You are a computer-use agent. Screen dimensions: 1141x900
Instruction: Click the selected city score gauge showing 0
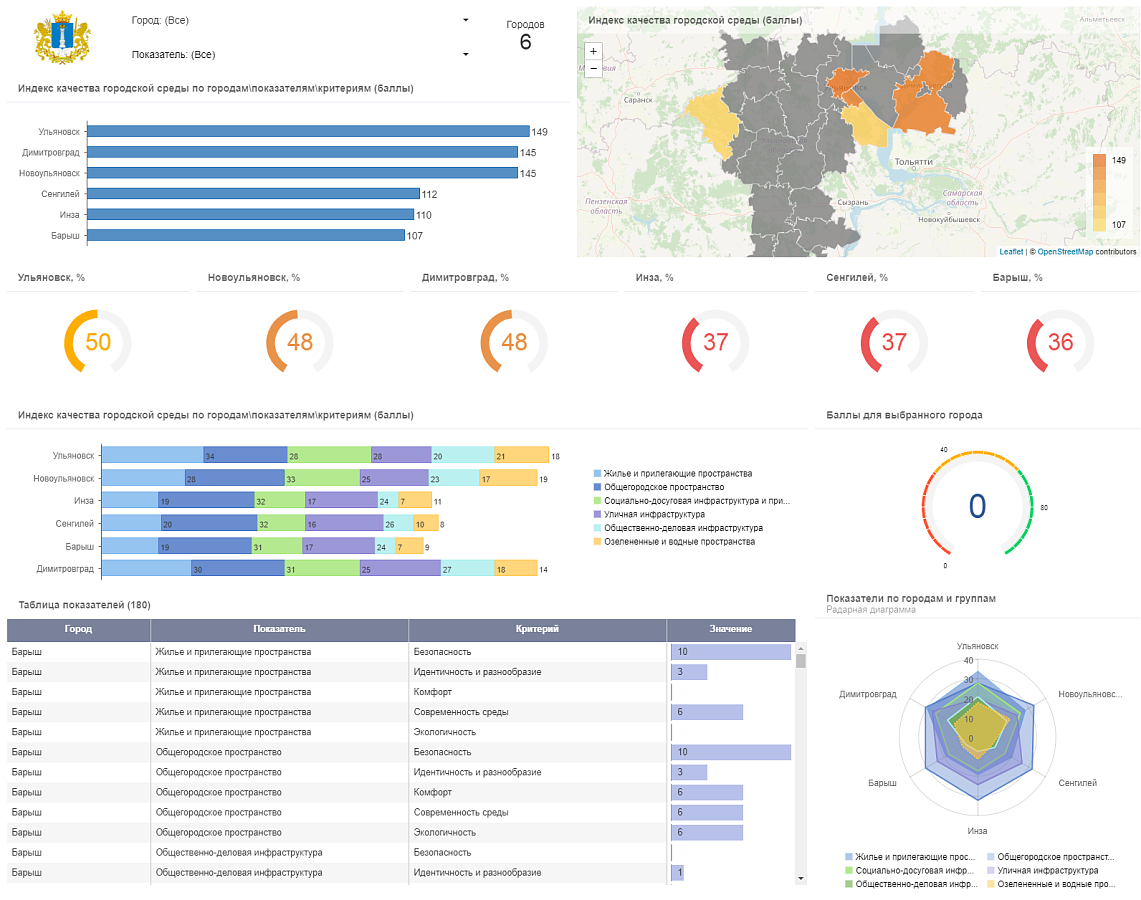[x=977, y=506]
